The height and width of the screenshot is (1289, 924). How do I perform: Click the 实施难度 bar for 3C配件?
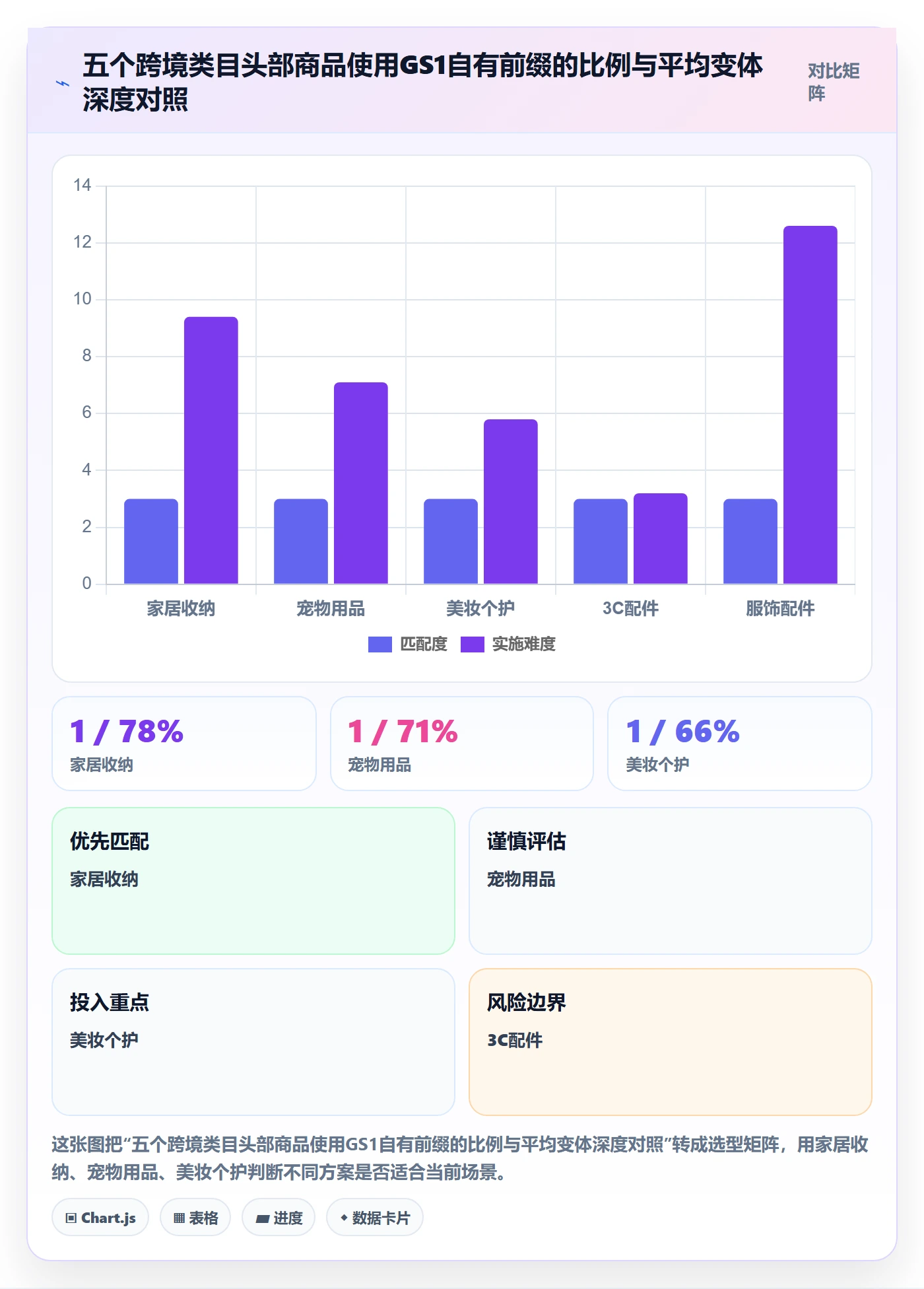point(661,538)
